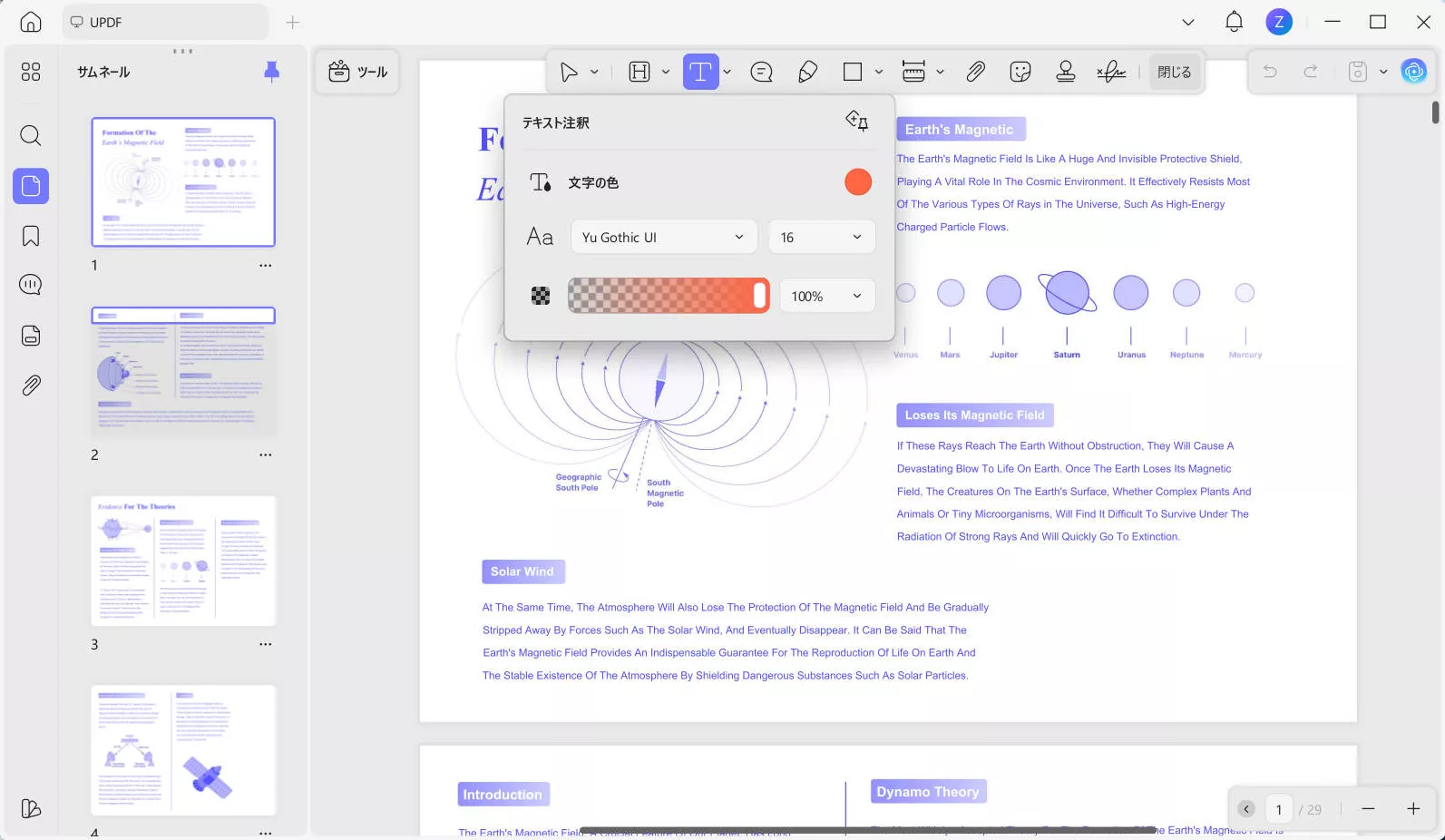Image resolution: width=1445 pixels, height=840 pixels.
Task: Click the Solar Wind heading
Action: click(522, 571)
